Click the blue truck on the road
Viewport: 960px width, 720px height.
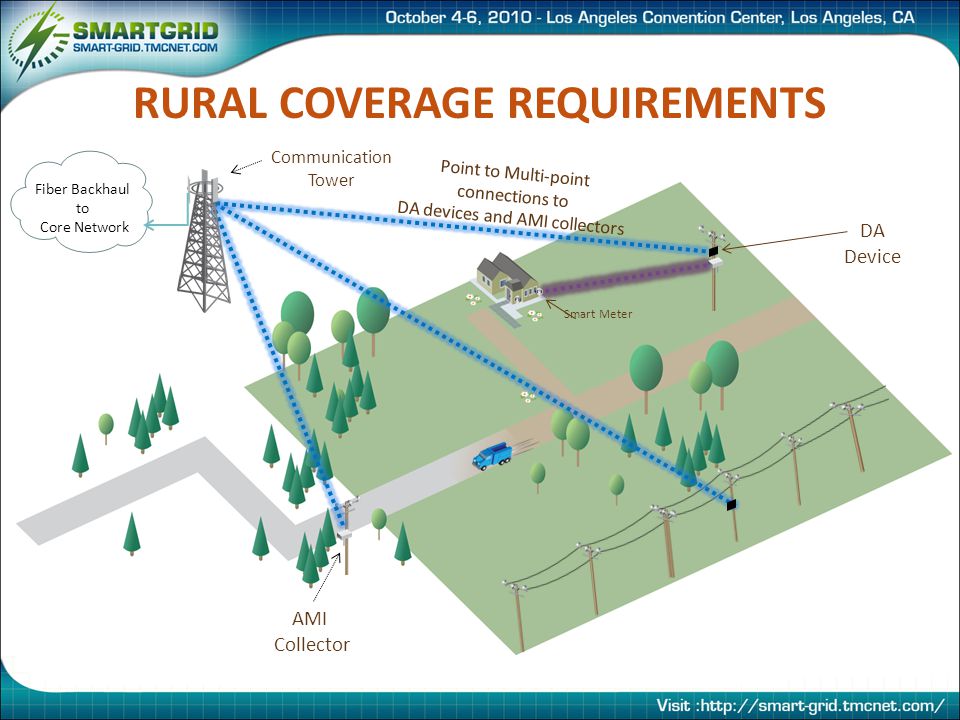[x=492, y=456]
